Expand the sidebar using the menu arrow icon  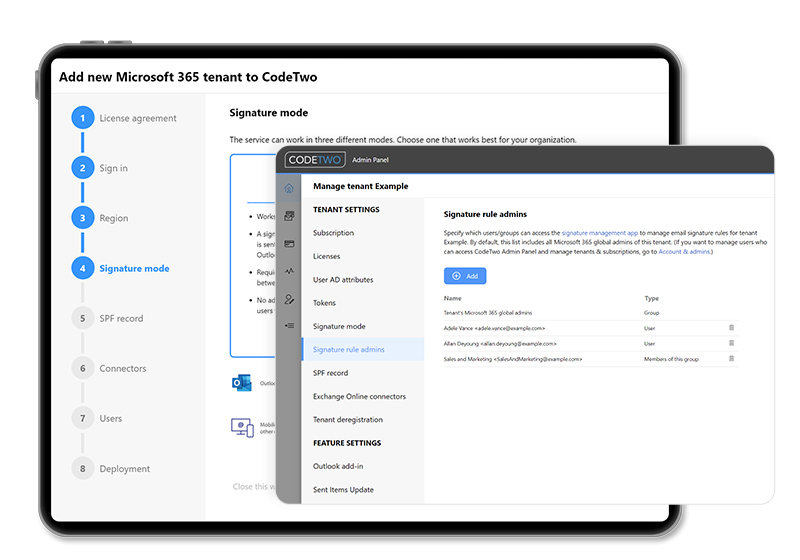(x=289, y=325)
